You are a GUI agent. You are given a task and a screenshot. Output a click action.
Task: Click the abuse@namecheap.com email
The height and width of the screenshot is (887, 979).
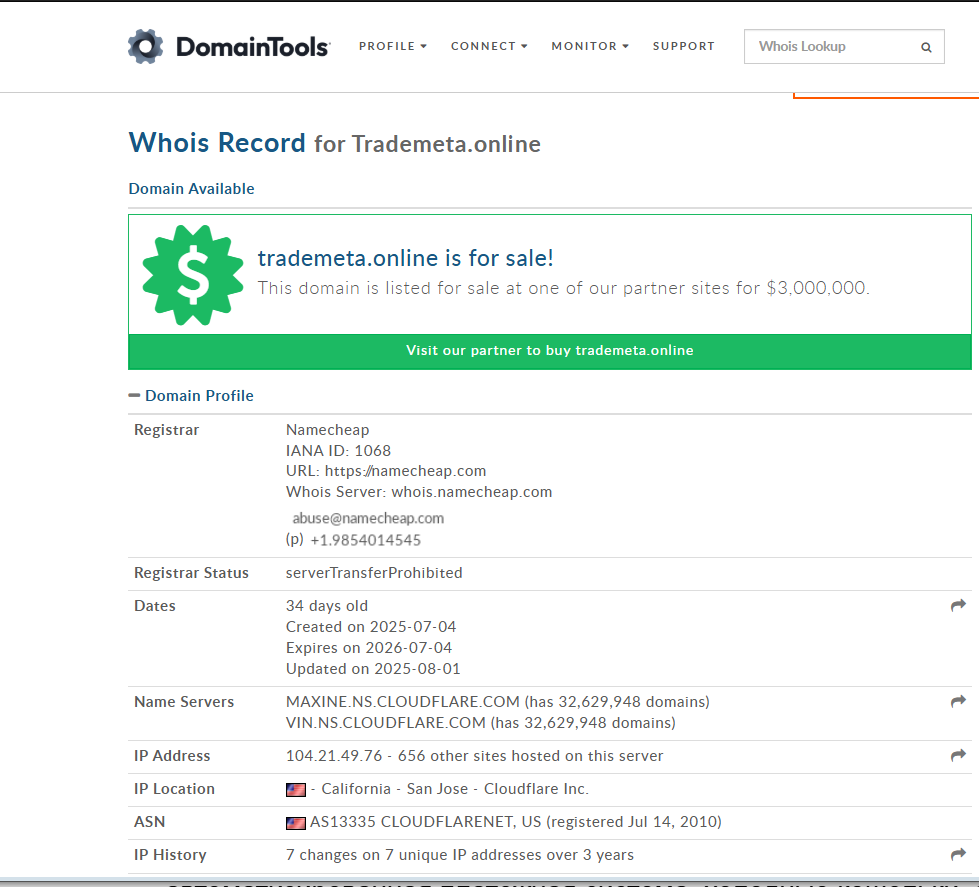pos(368,518)
